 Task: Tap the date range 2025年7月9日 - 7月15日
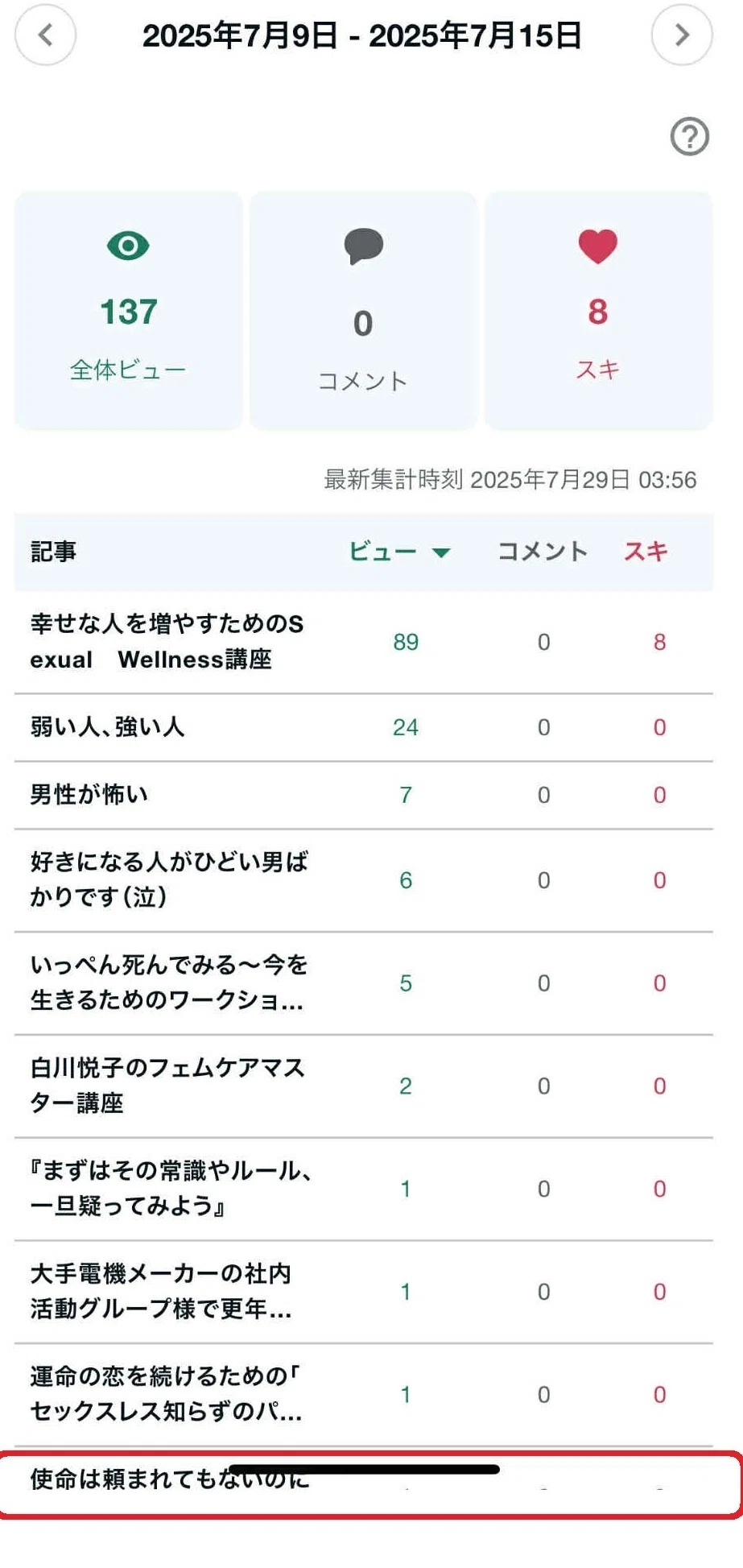[362, 35]
